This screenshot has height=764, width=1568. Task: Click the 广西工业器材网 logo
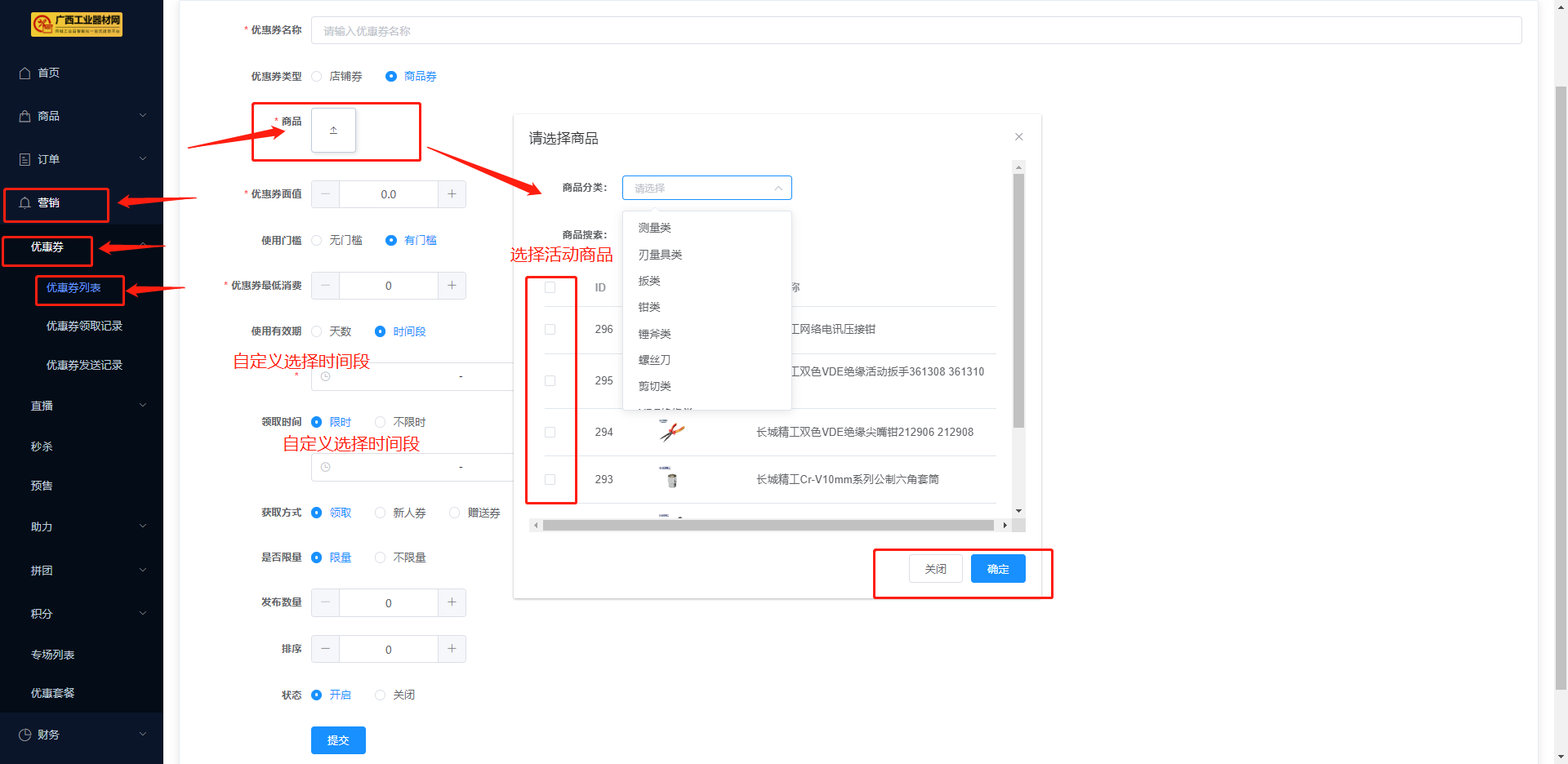pyautogui.click(x=77, y=24)
